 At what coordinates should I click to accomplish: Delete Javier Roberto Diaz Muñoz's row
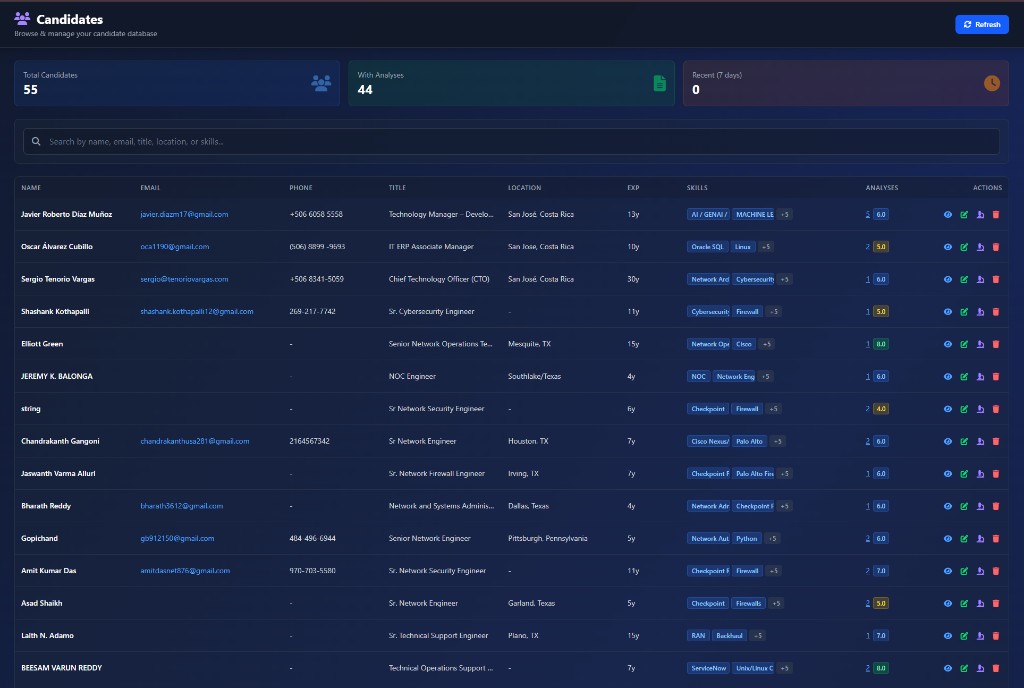(x=996, y=214)
